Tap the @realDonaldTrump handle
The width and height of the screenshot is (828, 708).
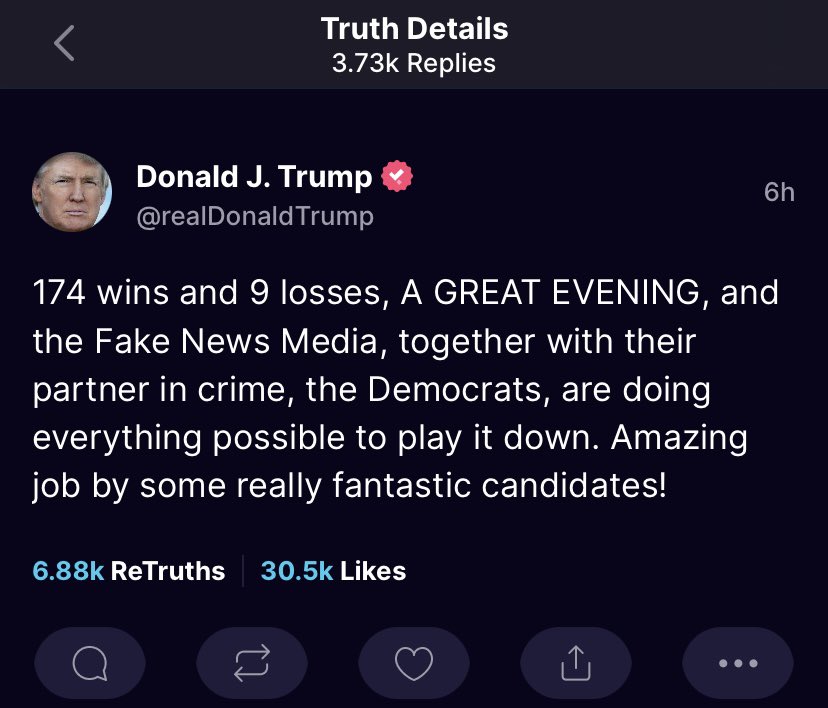coord(254,215)
